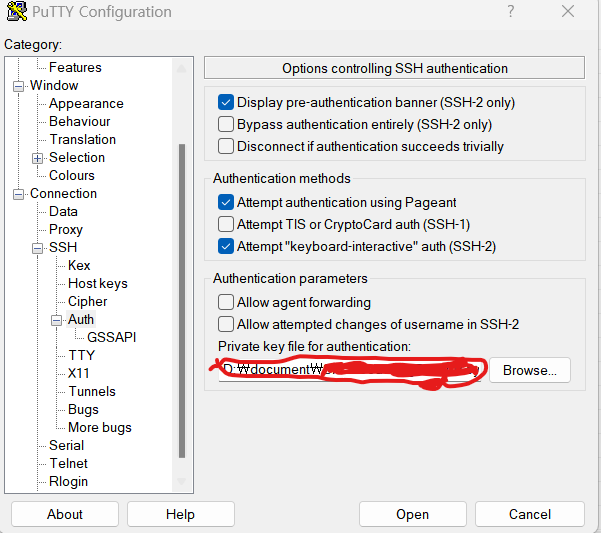601x533 pixels.
Task: Select More bugs in the tree
Action: [x=100, y=428]
